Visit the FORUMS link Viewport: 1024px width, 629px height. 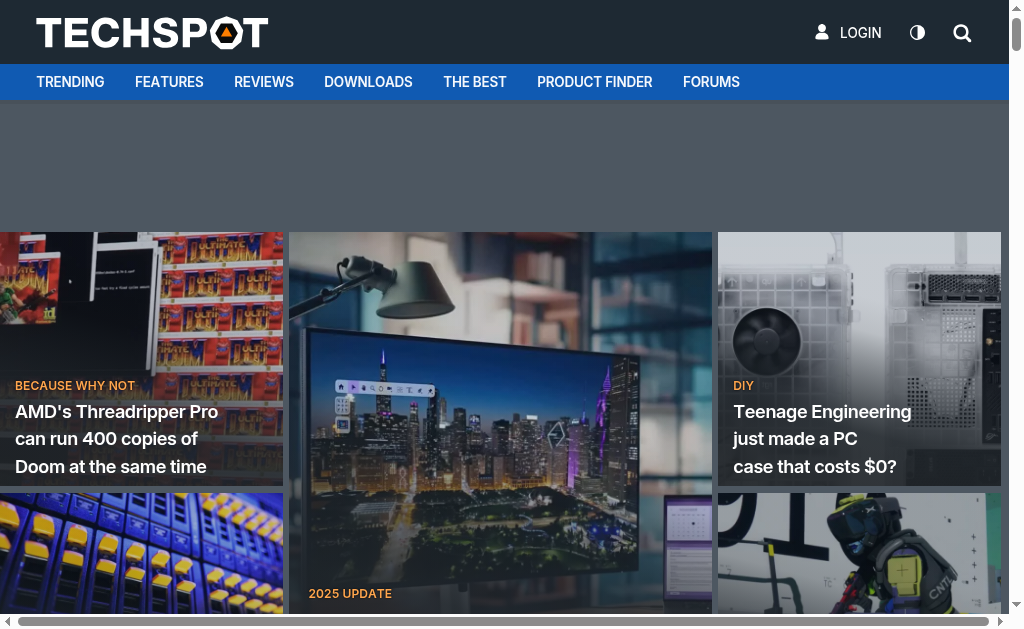(711, 82)
